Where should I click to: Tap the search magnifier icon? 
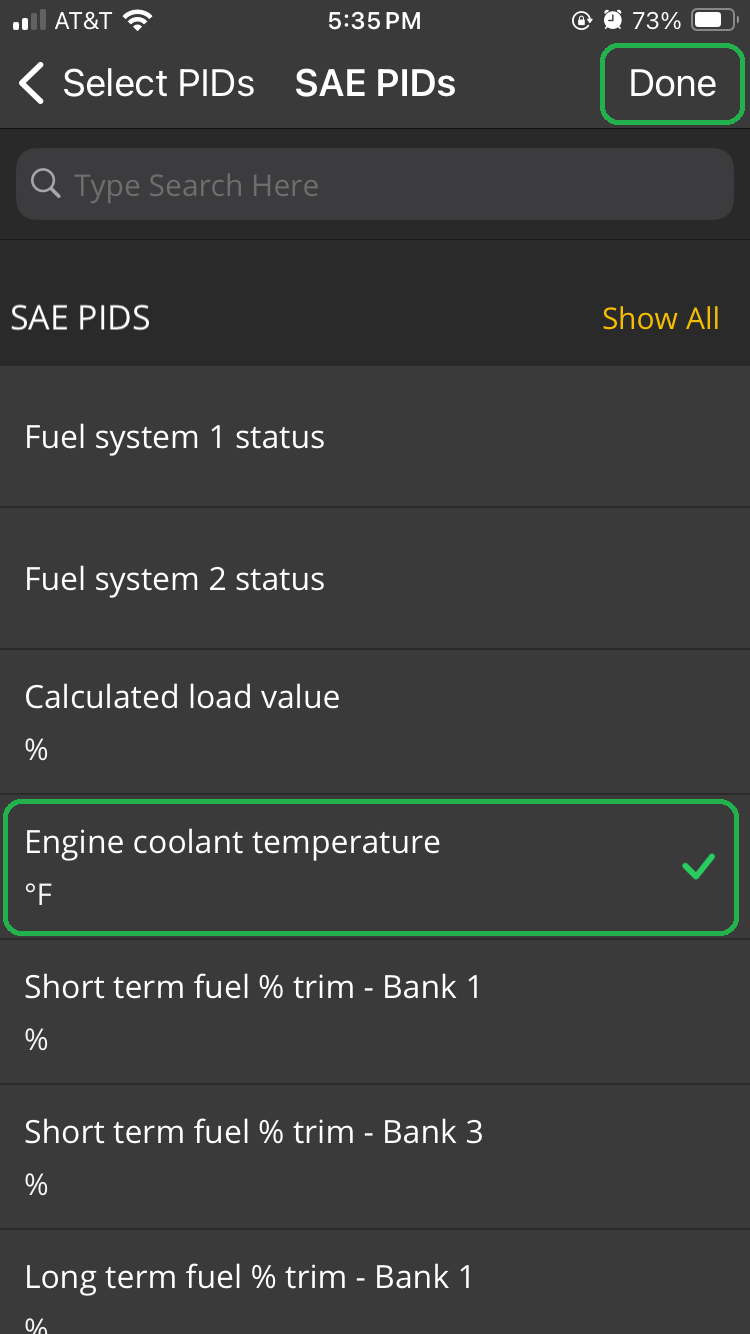click(45, 184)
